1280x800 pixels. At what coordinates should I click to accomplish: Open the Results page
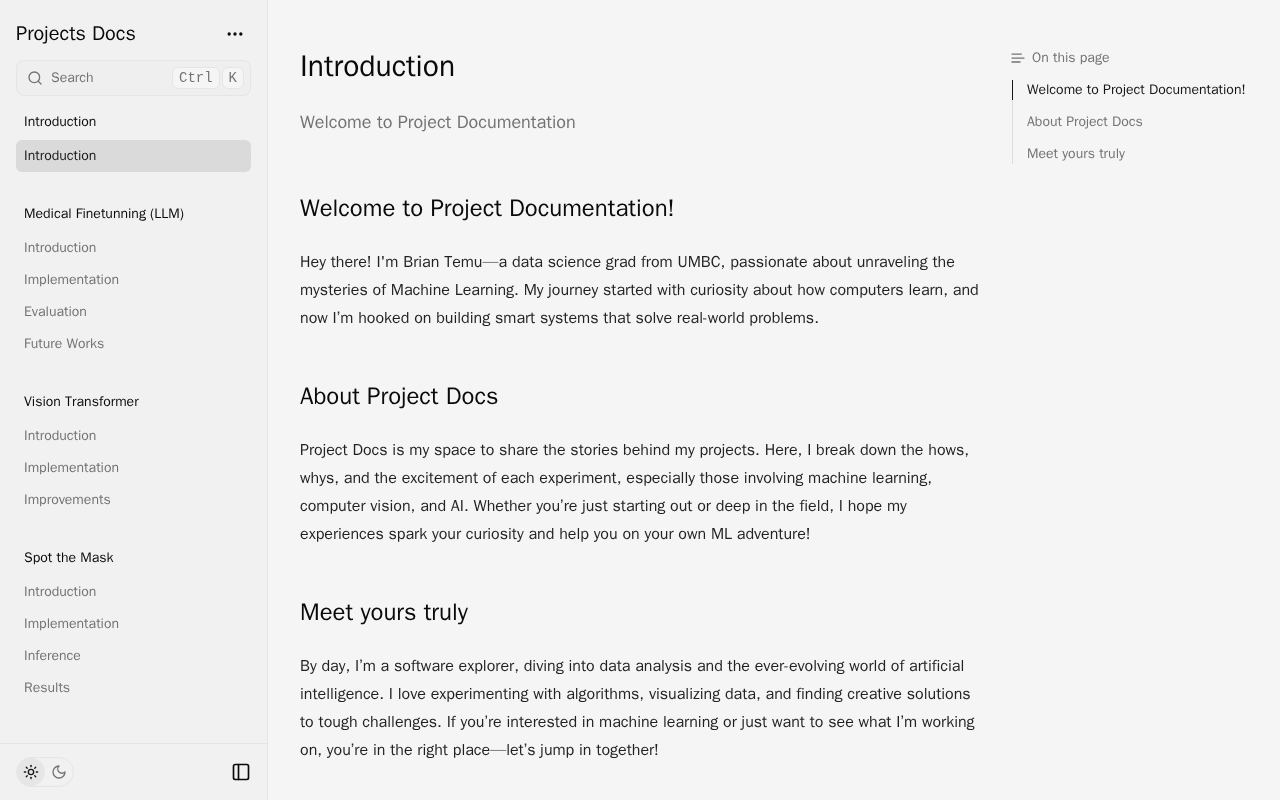tap(47, 688)
